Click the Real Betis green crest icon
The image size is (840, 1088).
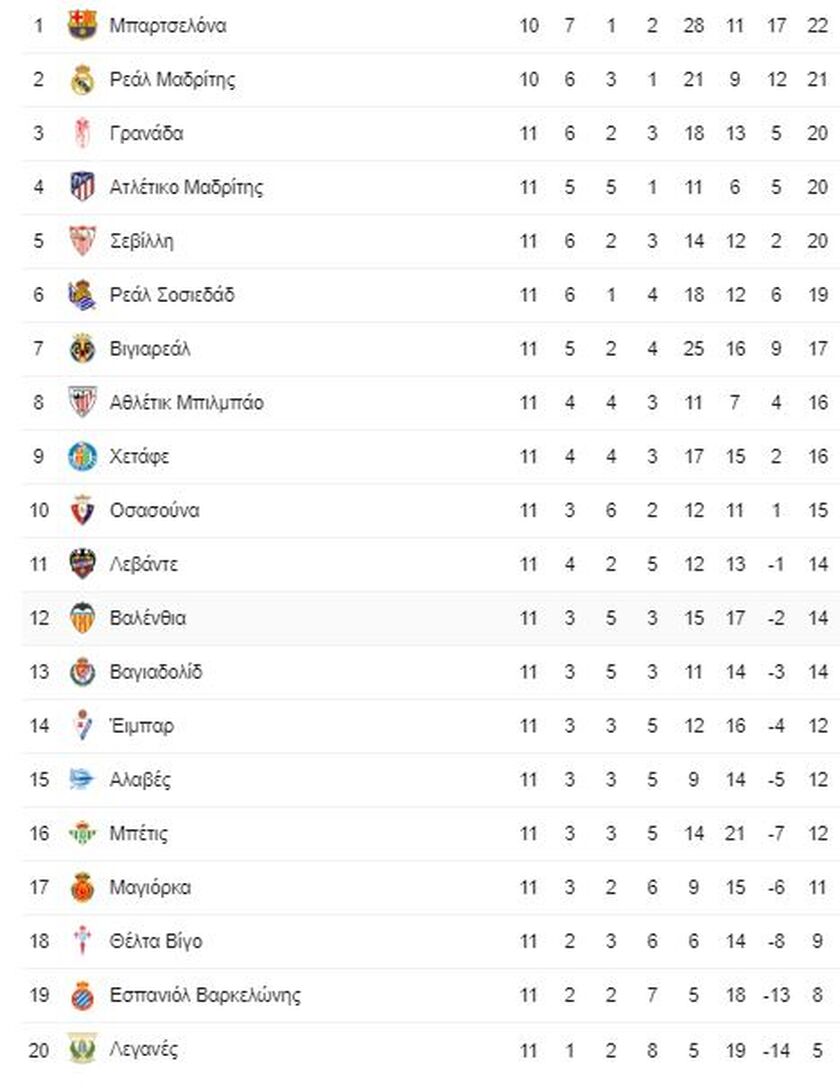[x=83, y=833]
